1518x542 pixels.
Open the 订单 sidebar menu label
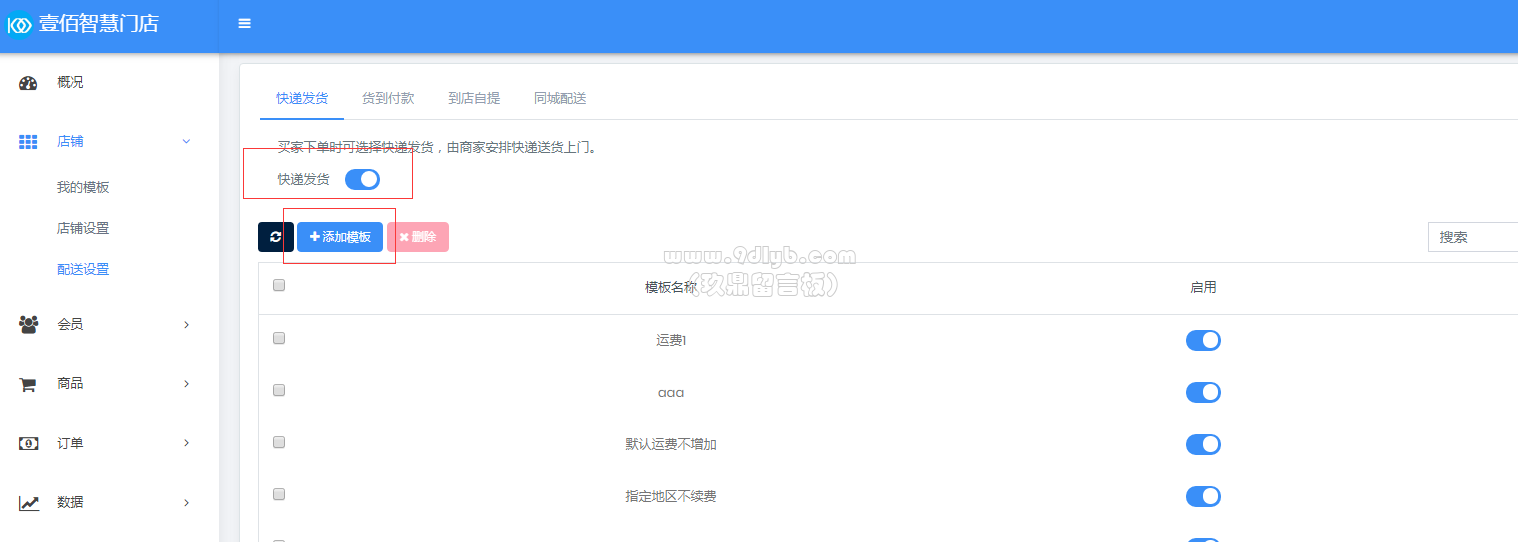(70, 443)
